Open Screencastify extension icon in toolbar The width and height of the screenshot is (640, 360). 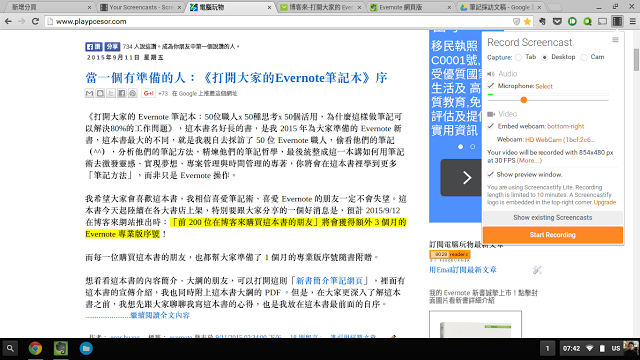click(617, 21)
